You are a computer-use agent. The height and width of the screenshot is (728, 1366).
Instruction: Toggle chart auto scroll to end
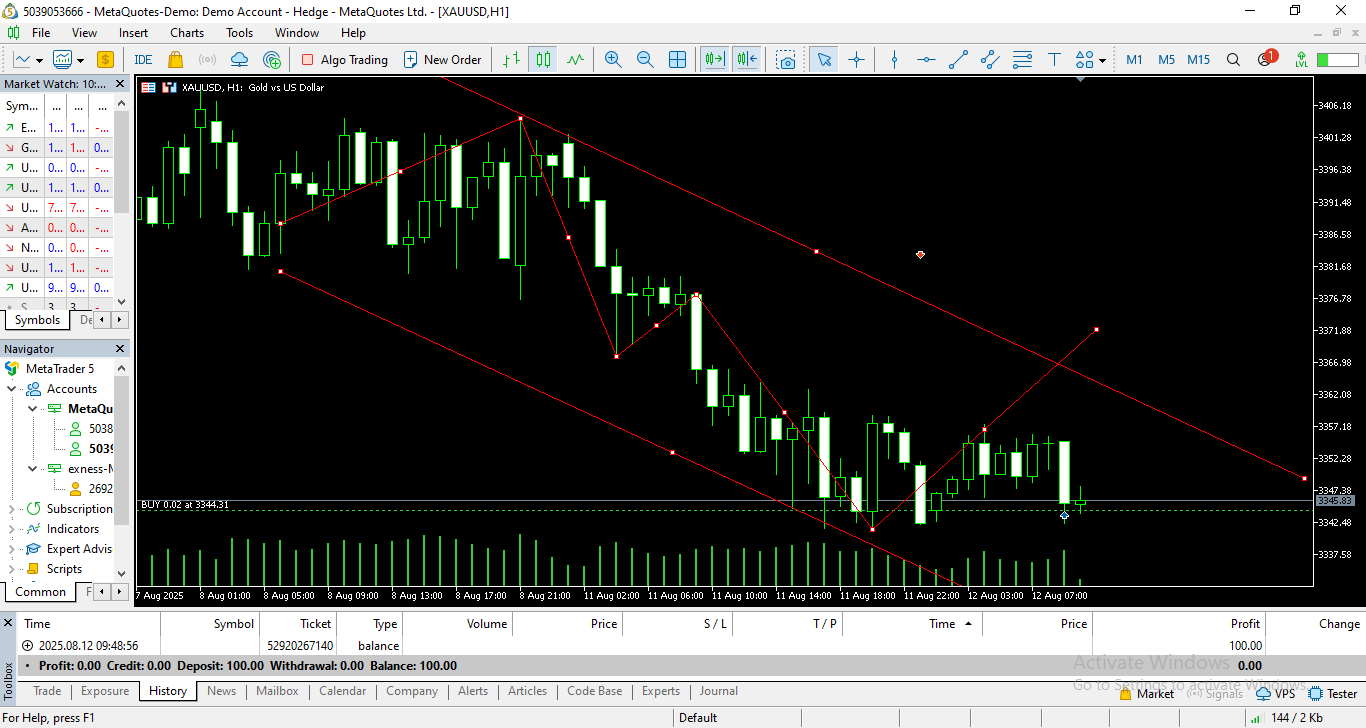coord(714,60)
